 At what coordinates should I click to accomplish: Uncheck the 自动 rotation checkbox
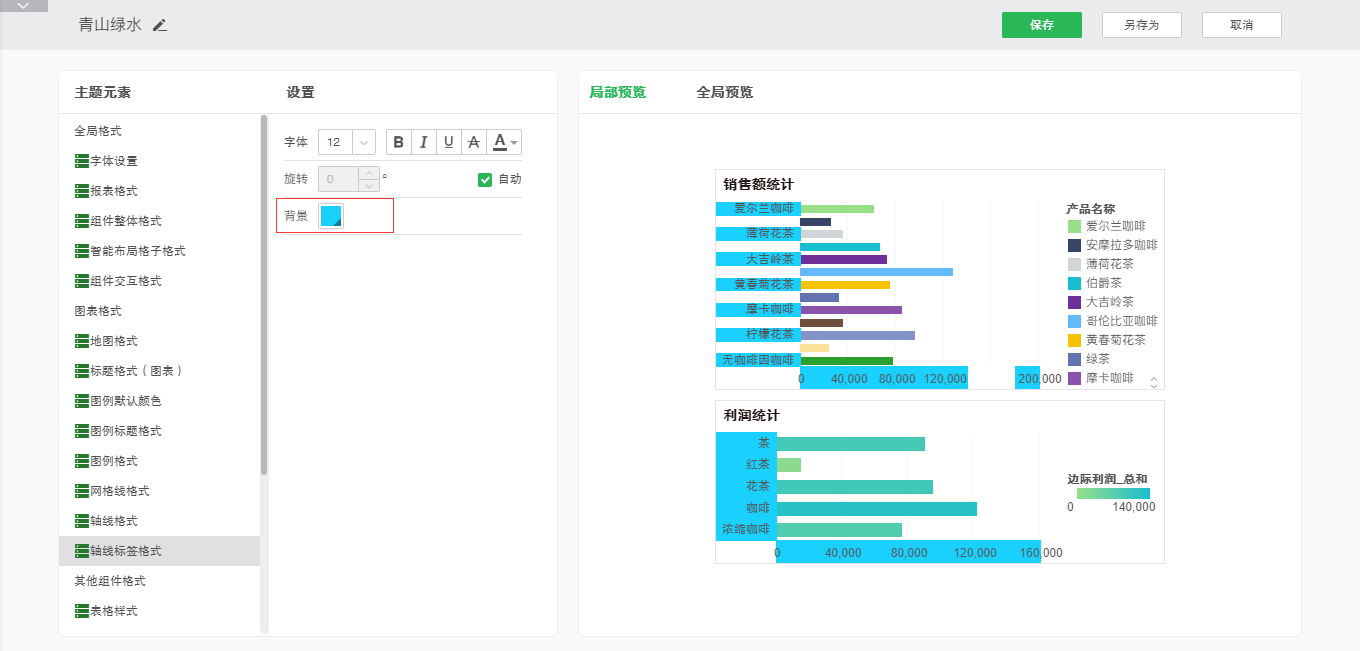(x=485, y=180)
